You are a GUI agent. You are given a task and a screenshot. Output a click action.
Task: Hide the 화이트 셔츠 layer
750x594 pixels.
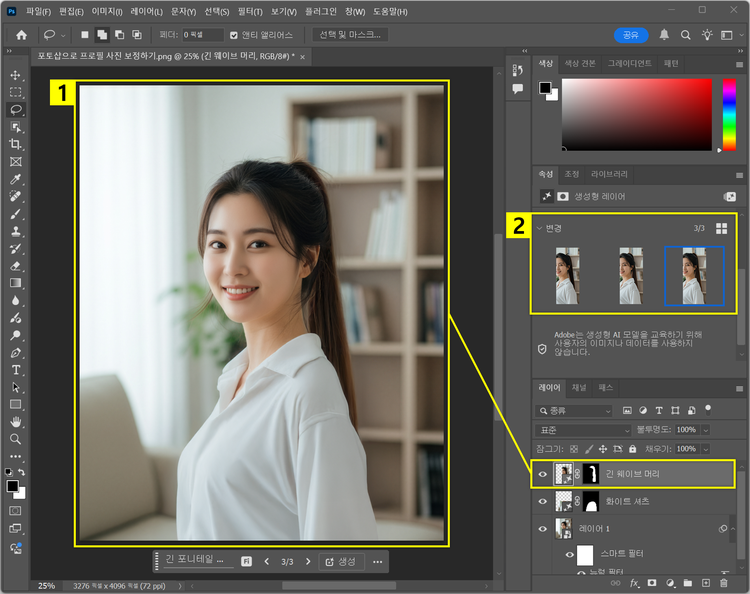[x=544, y=501]
